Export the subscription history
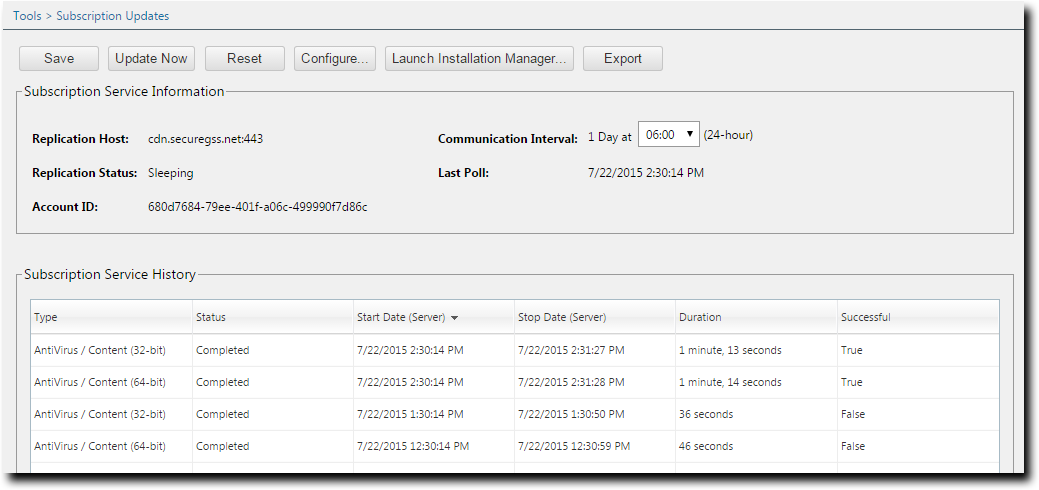 tap(622, 58)
